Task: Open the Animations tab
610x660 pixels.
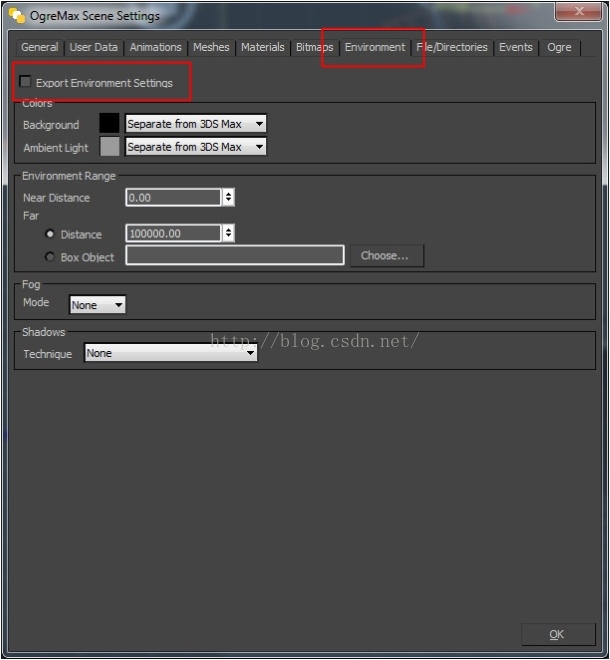Action: [x=155, y=47]
